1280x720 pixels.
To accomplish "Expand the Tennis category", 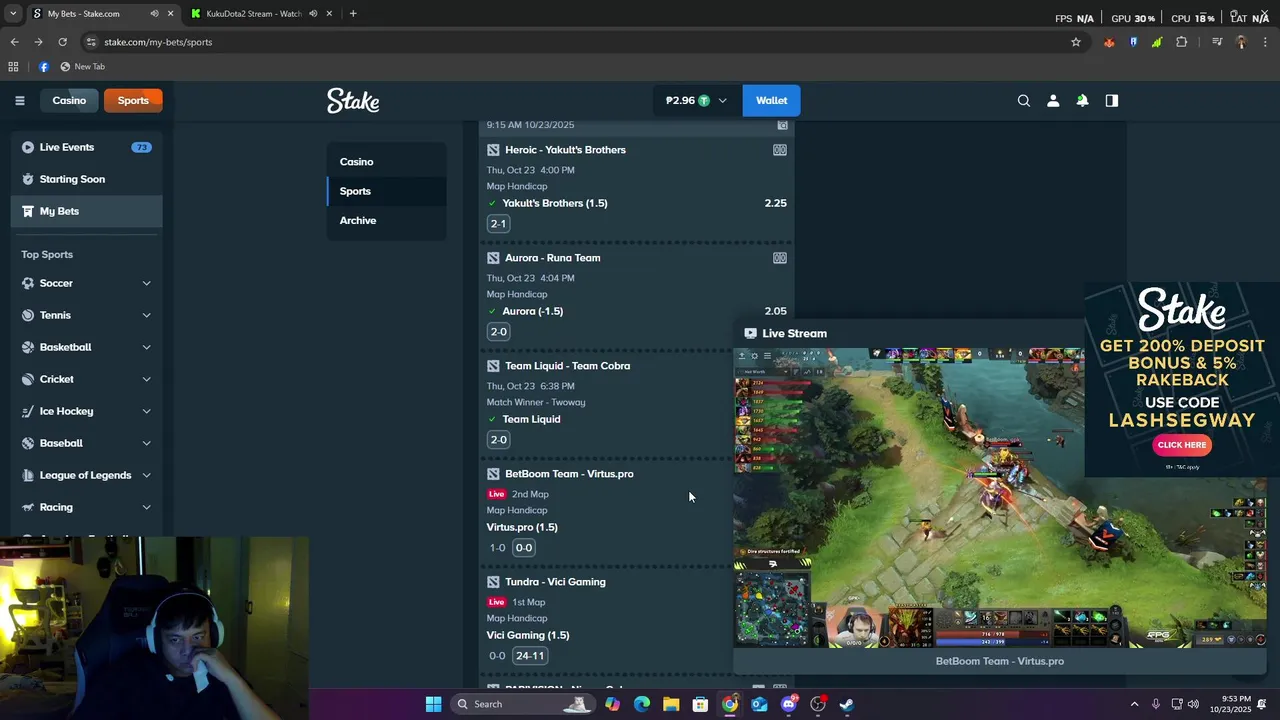I will tap(146, 315).
